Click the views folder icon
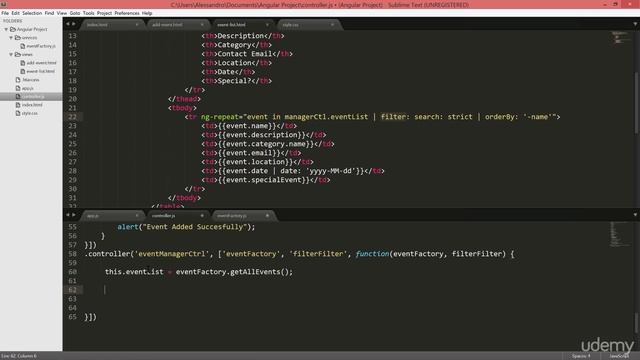 tap(18, 54)
